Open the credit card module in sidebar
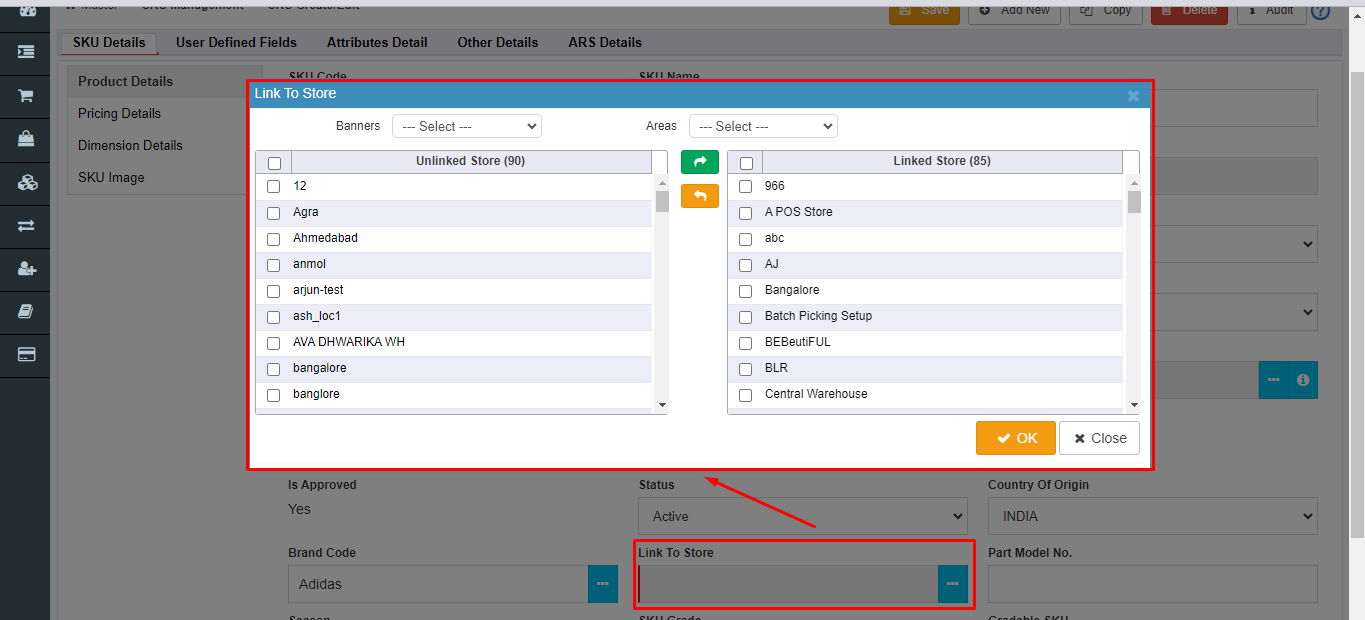Screen dimensions: 1365x620 pyautogui.click(x=25, y=355)
